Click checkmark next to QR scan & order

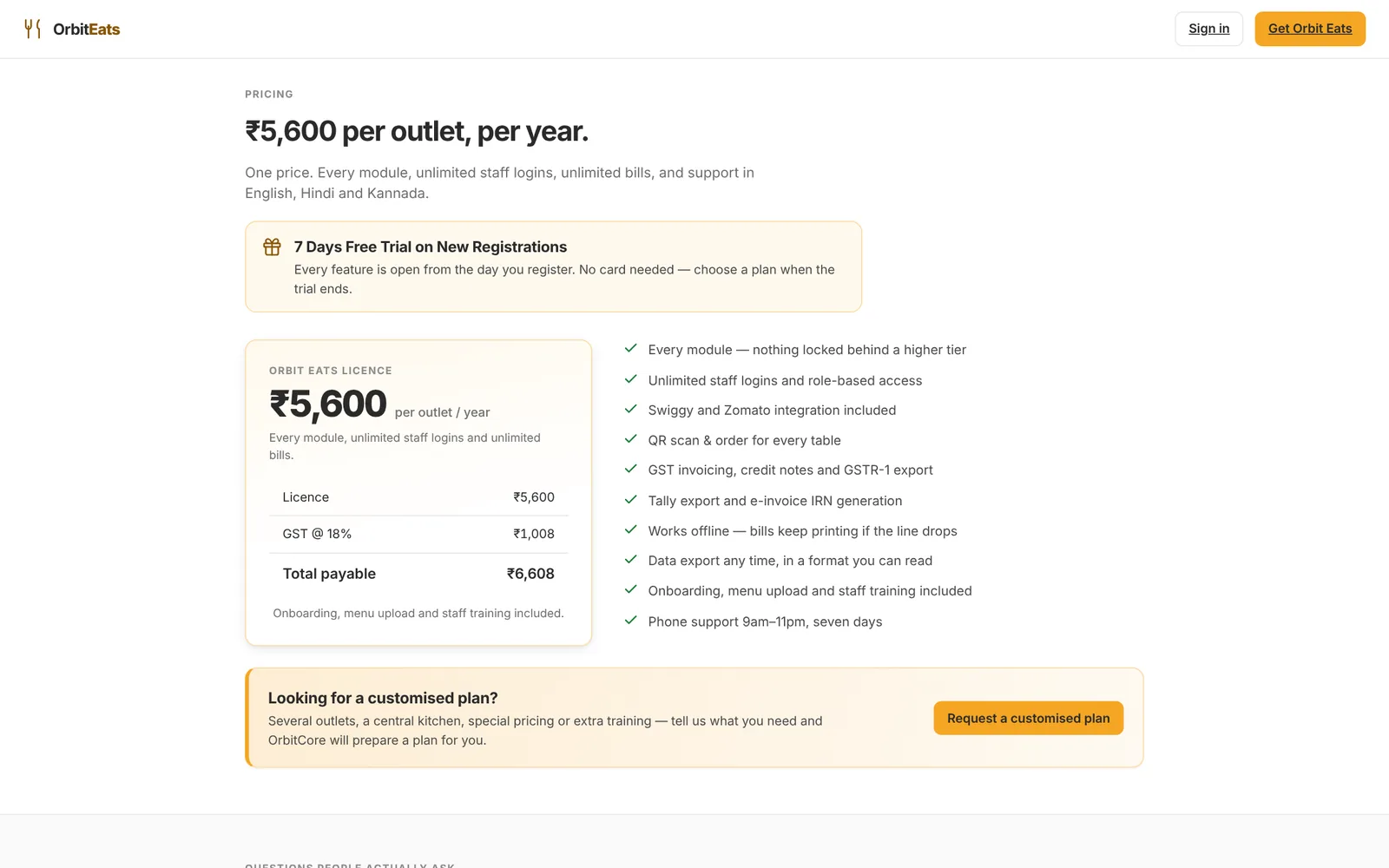631,439
